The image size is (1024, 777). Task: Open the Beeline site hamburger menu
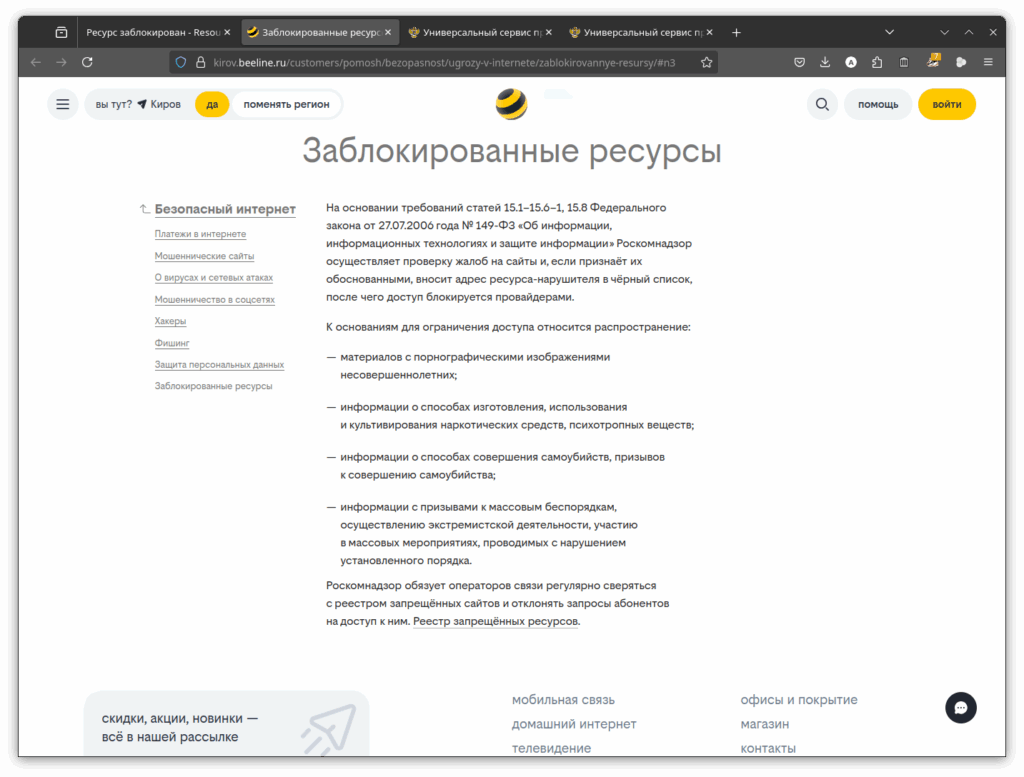tap(63, 104)
